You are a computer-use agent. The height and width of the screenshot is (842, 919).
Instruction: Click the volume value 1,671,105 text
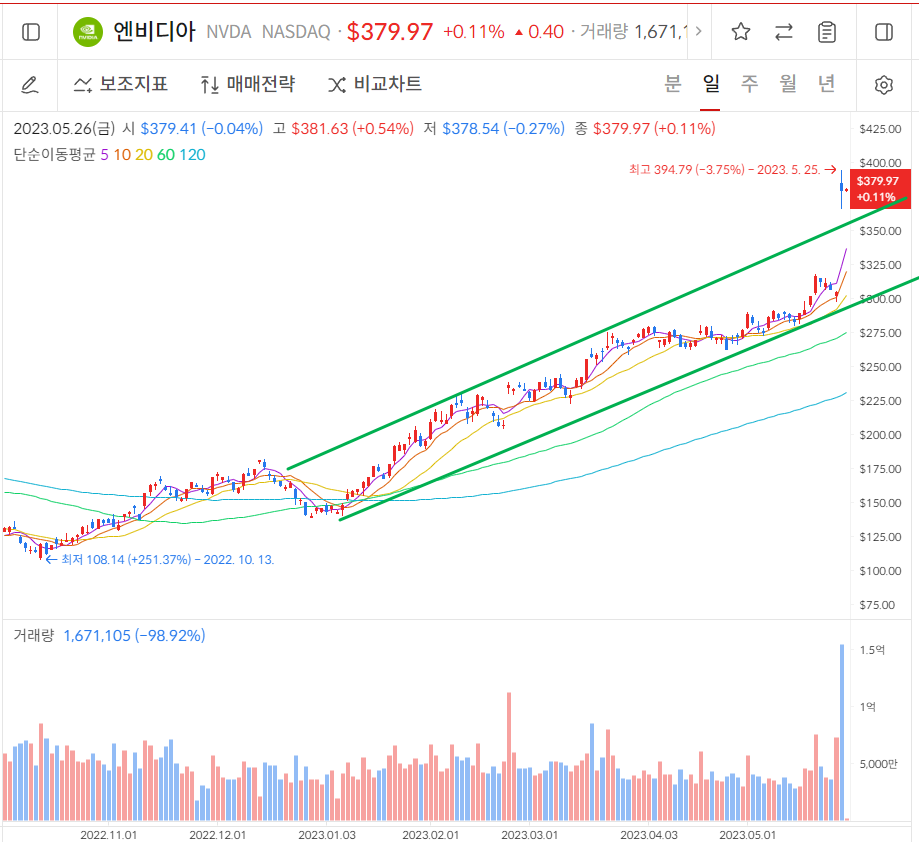(x=97, y=636)
